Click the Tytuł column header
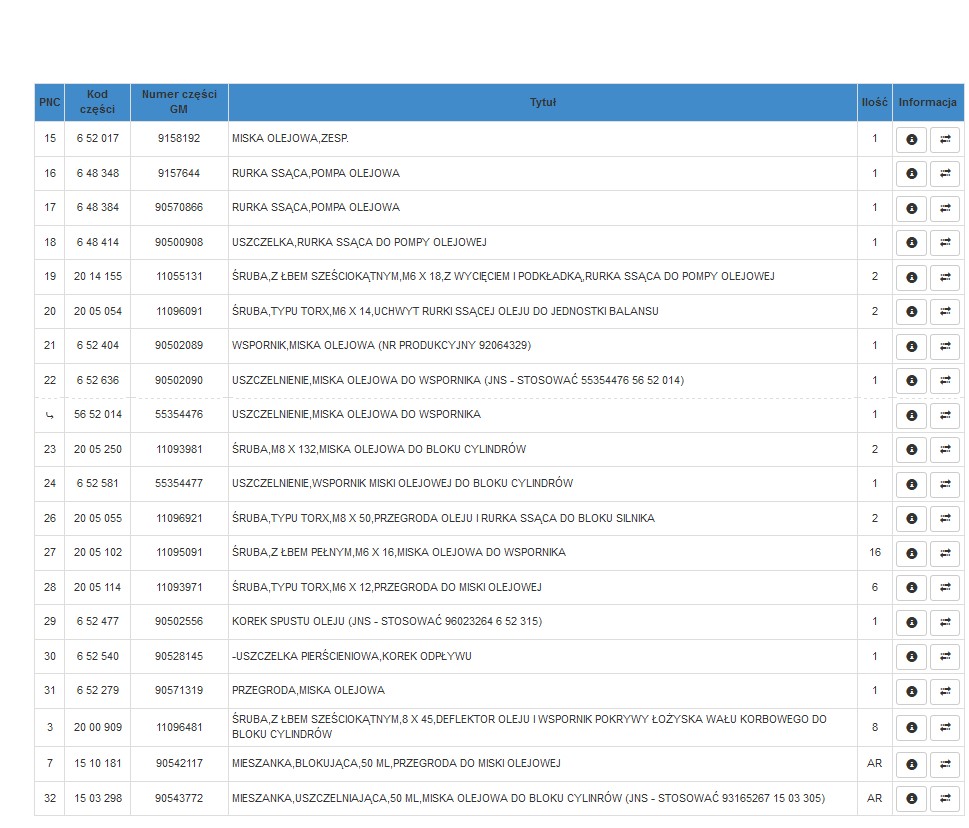 542,102
